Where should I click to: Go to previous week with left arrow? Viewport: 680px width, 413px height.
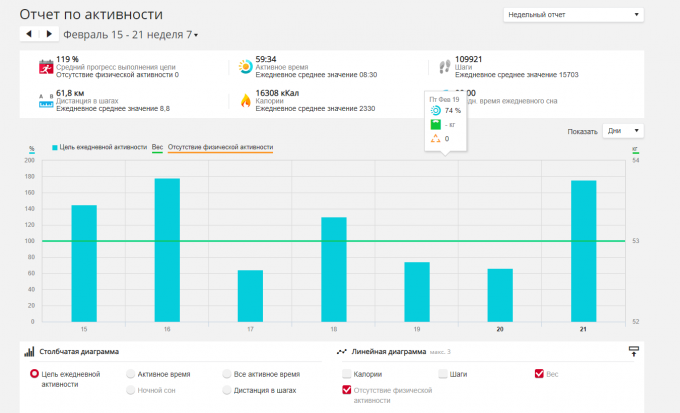(30, 34)
